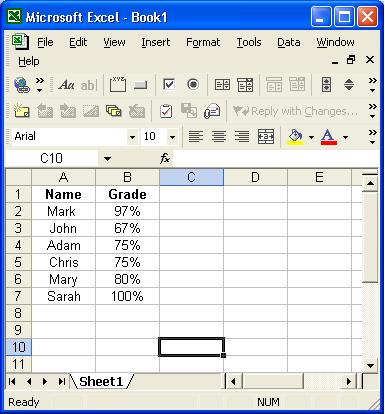Select row 10 header

tap(19, 347)
